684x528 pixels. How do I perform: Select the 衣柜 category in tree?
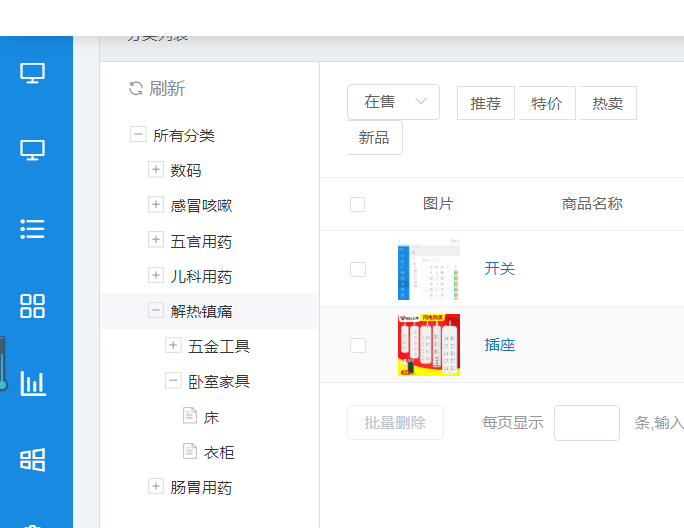(x=219, y=452)
